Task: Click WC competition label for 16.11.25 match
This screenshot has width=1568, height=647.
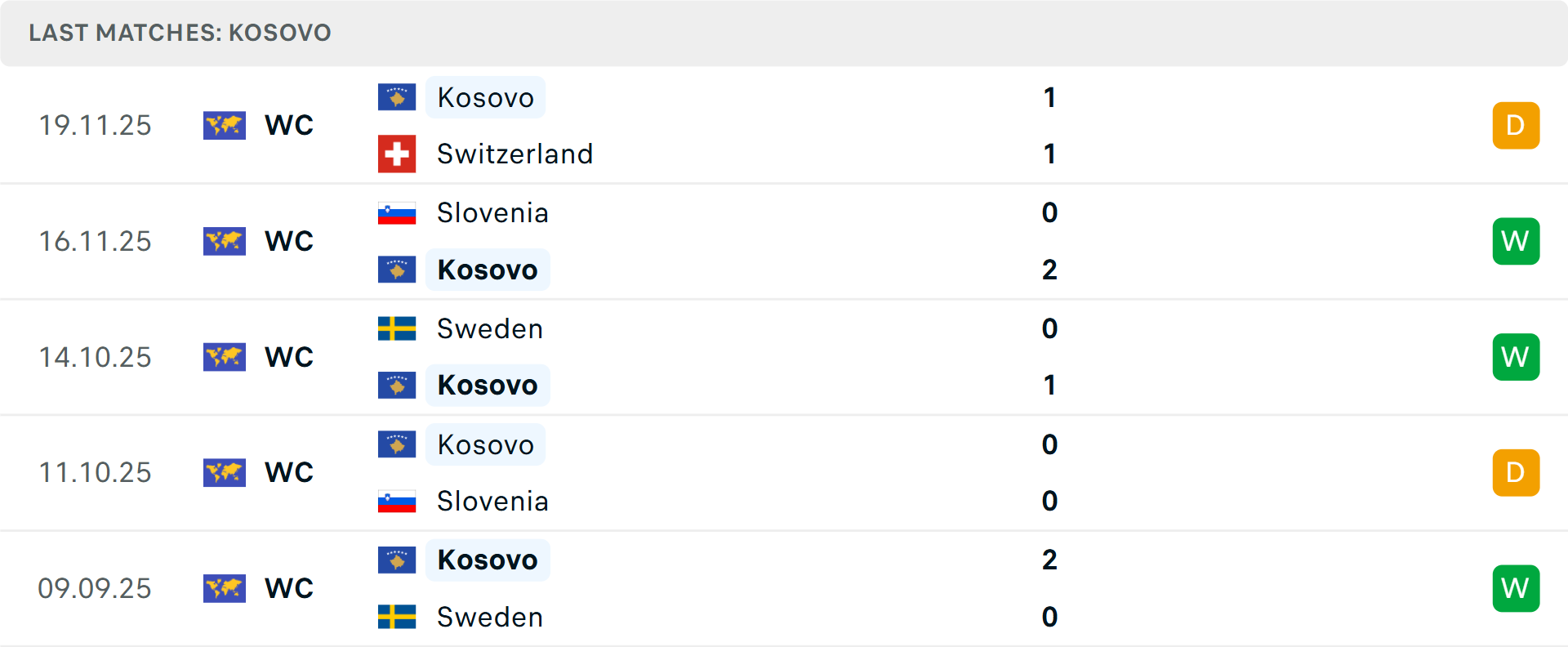Action: pyautogui.click(x=289, y=241)
